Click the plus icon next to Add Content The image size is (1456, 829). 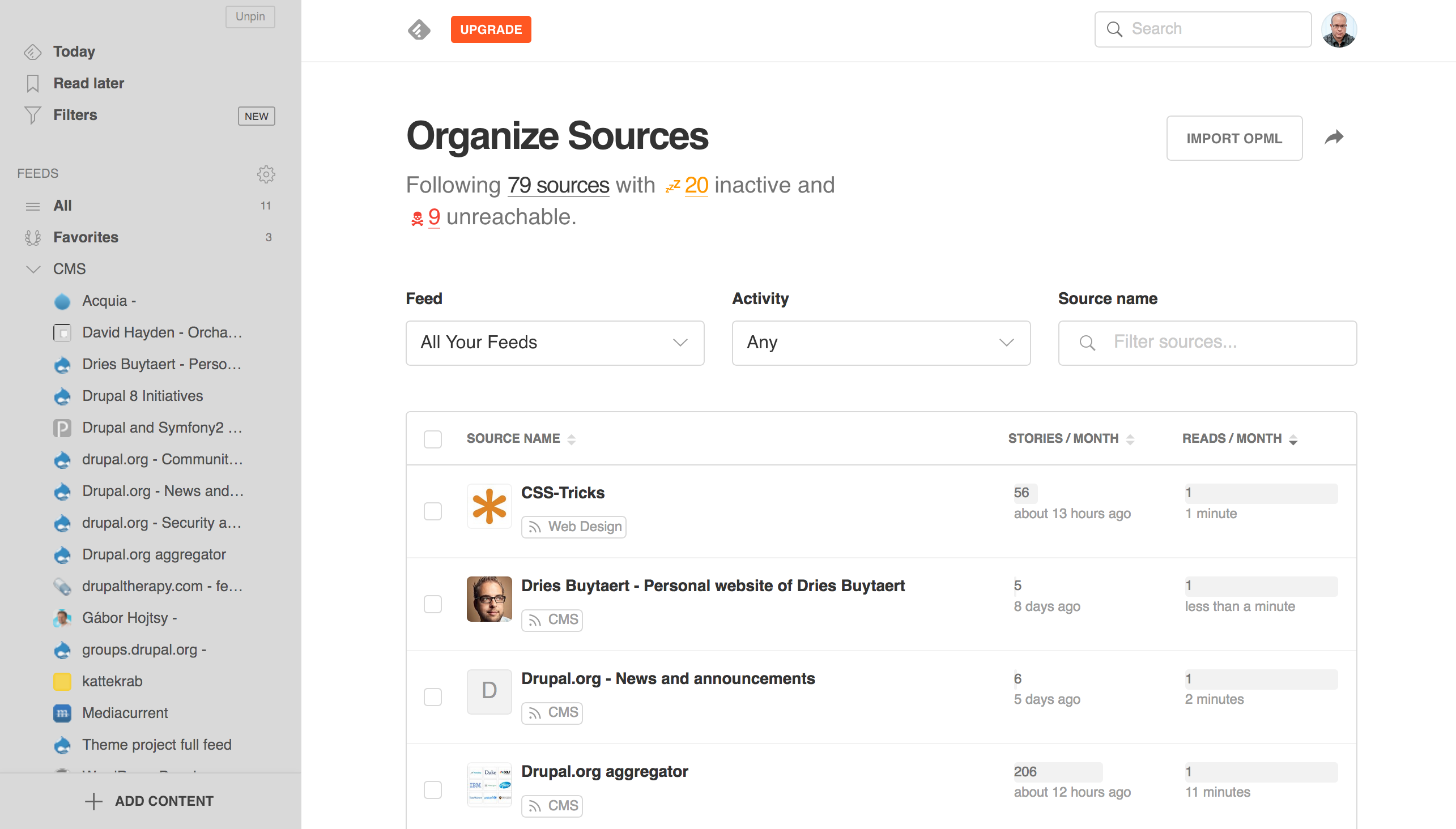pyautogui.click(x=93, y=802)
